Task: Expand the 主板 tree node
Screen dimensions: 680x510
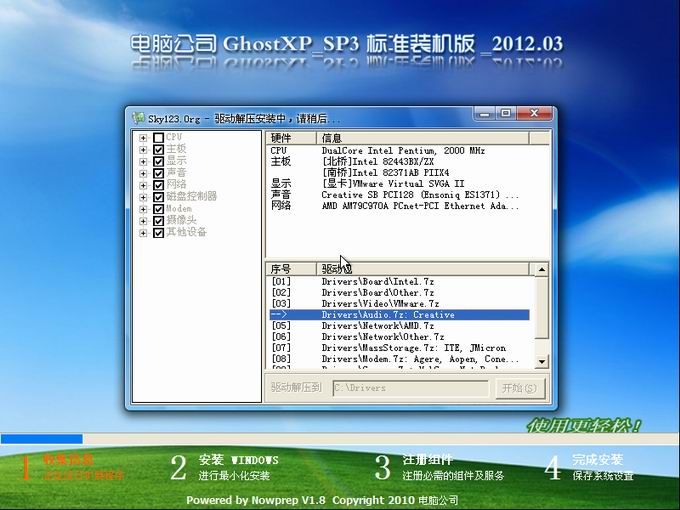Action: click(x=143, y=150)
